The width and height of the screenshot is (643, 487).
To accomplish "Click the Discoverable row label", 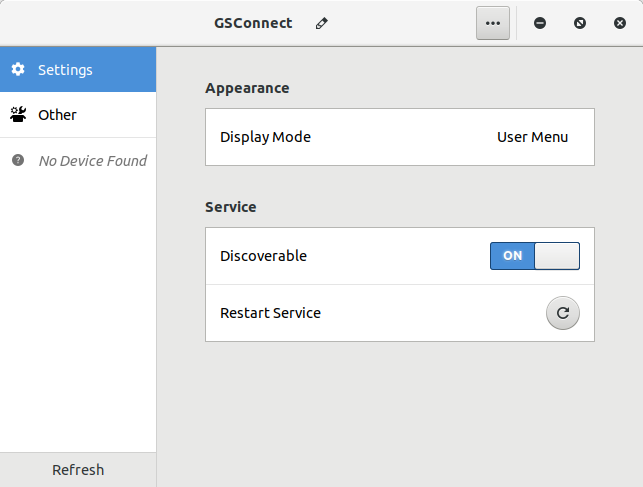I will click(263, 256).
